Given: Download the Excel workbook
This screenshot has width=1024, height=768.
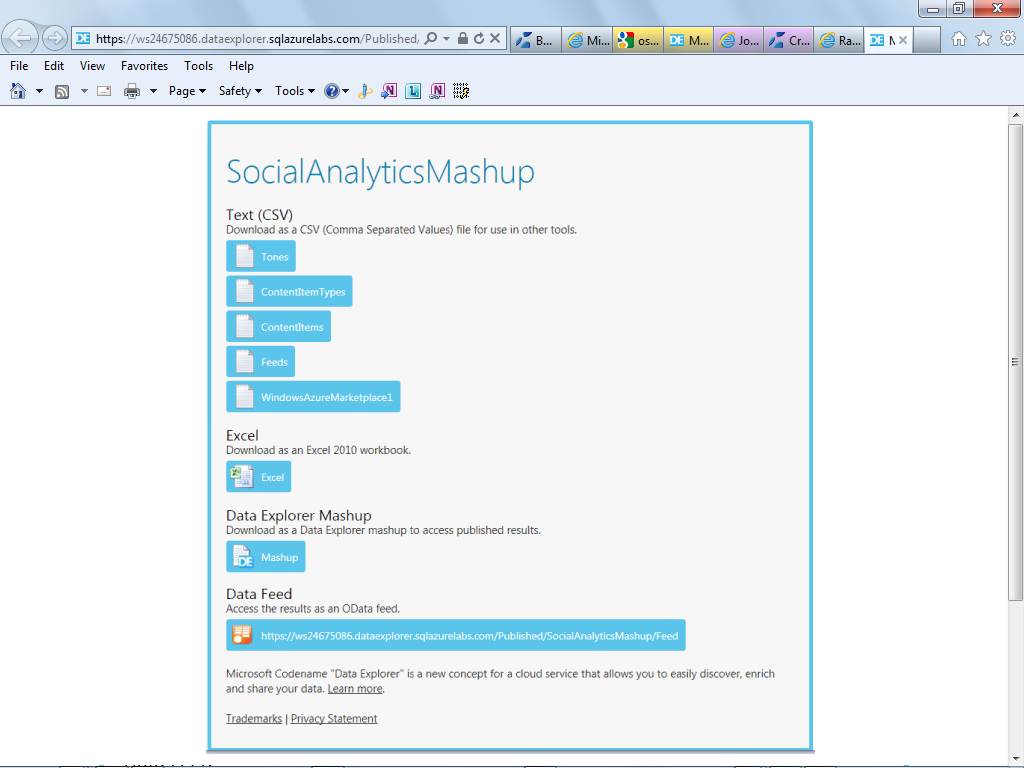Looking at the screenshot, I should (x=259, y=477).
